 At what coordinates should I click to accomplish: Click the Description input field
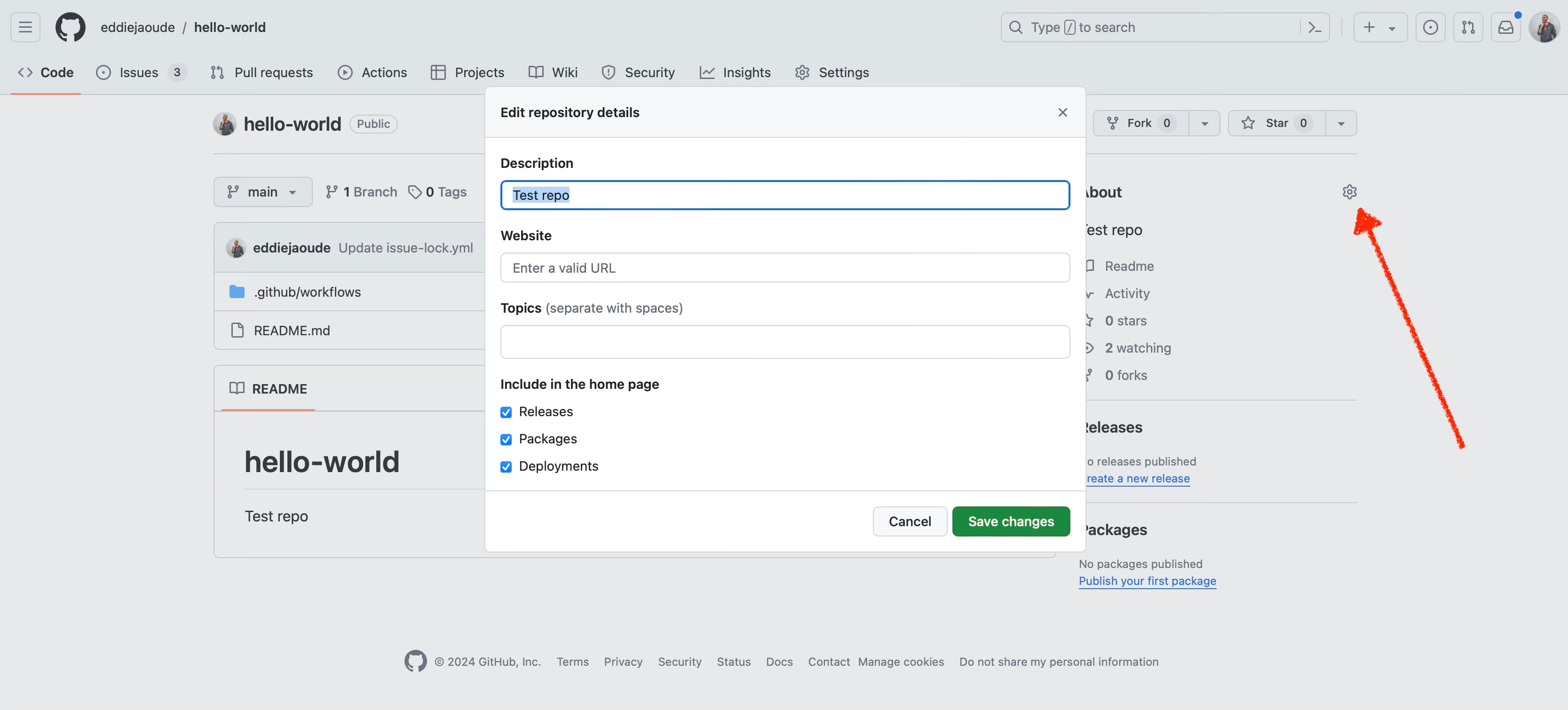[x=785, y=195]
